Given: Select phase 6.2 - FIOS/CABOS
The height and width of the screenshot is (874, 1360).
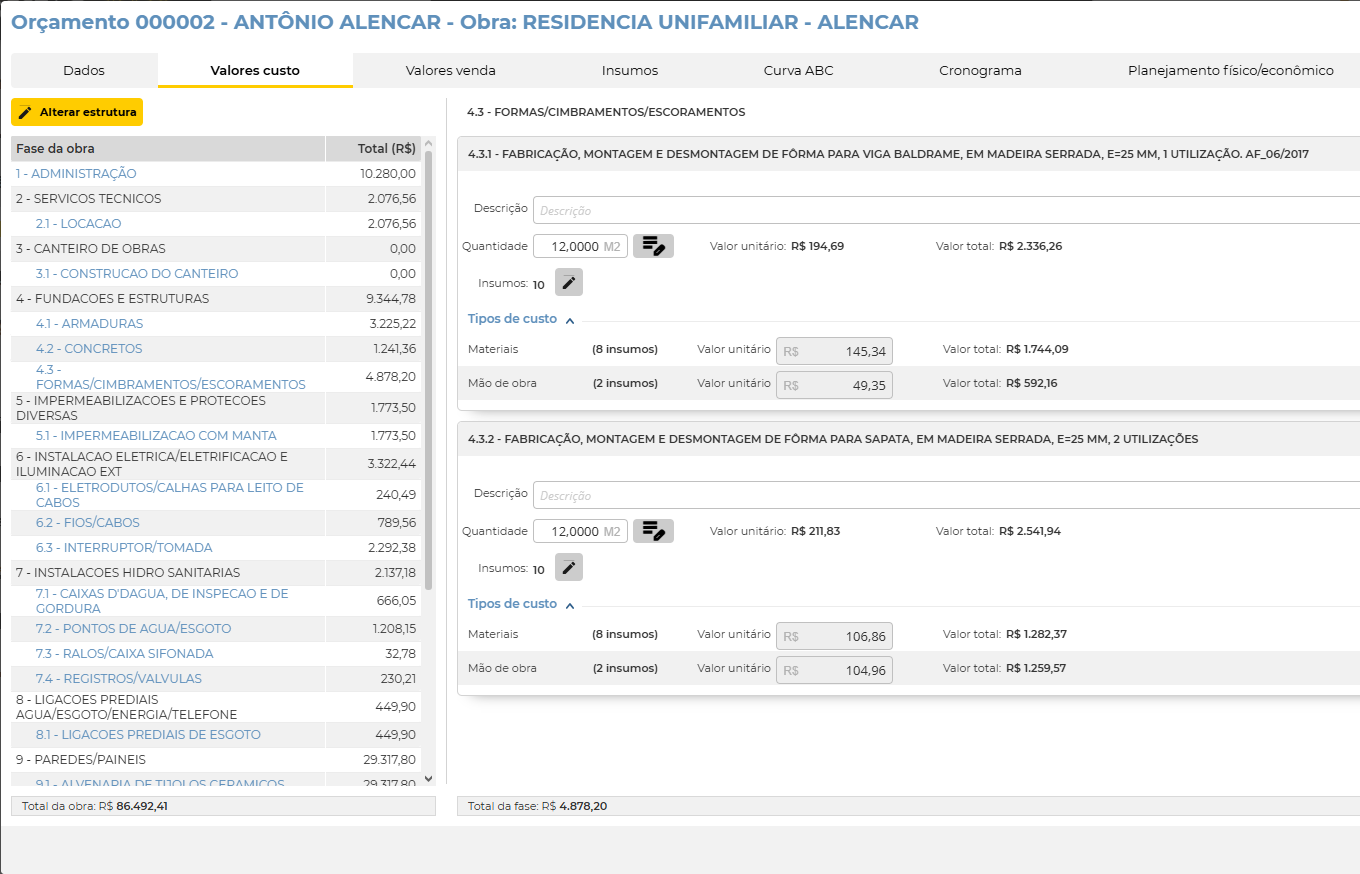Looking at the screenshot, I should (88, 523).
